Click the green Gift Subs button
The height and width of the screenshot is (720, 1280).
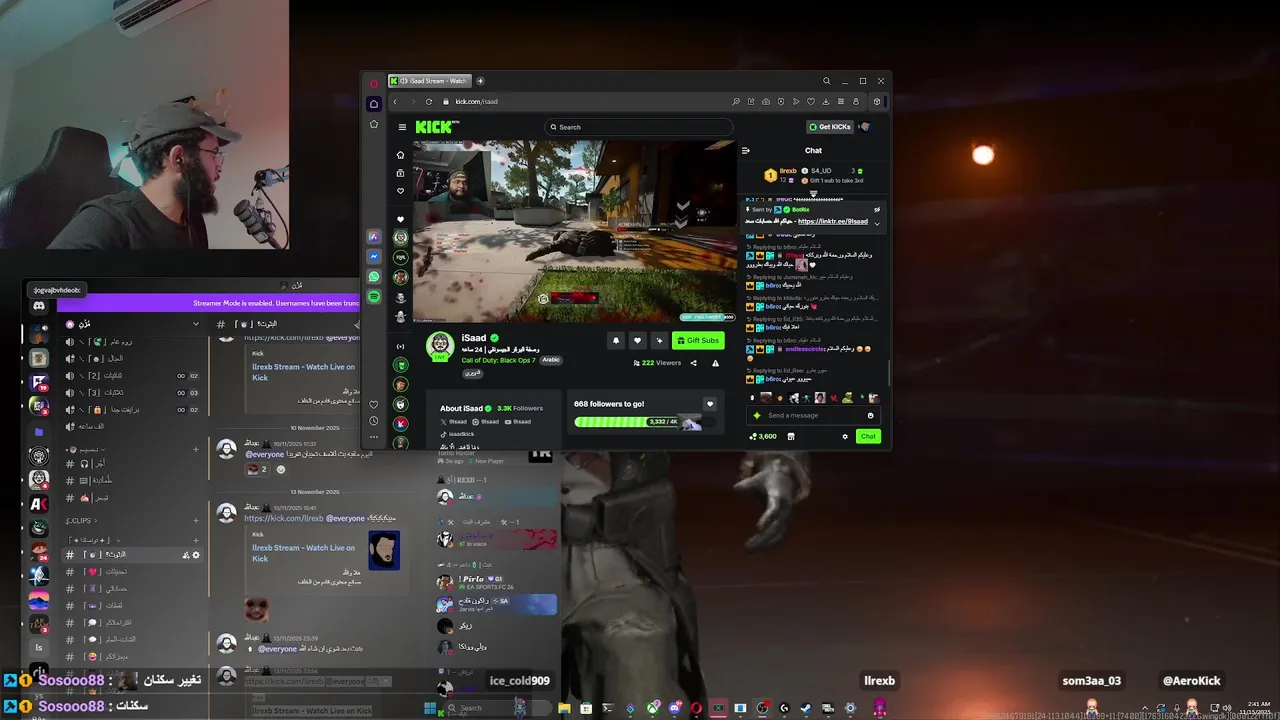pyautogui.click(x=698, y=340)
